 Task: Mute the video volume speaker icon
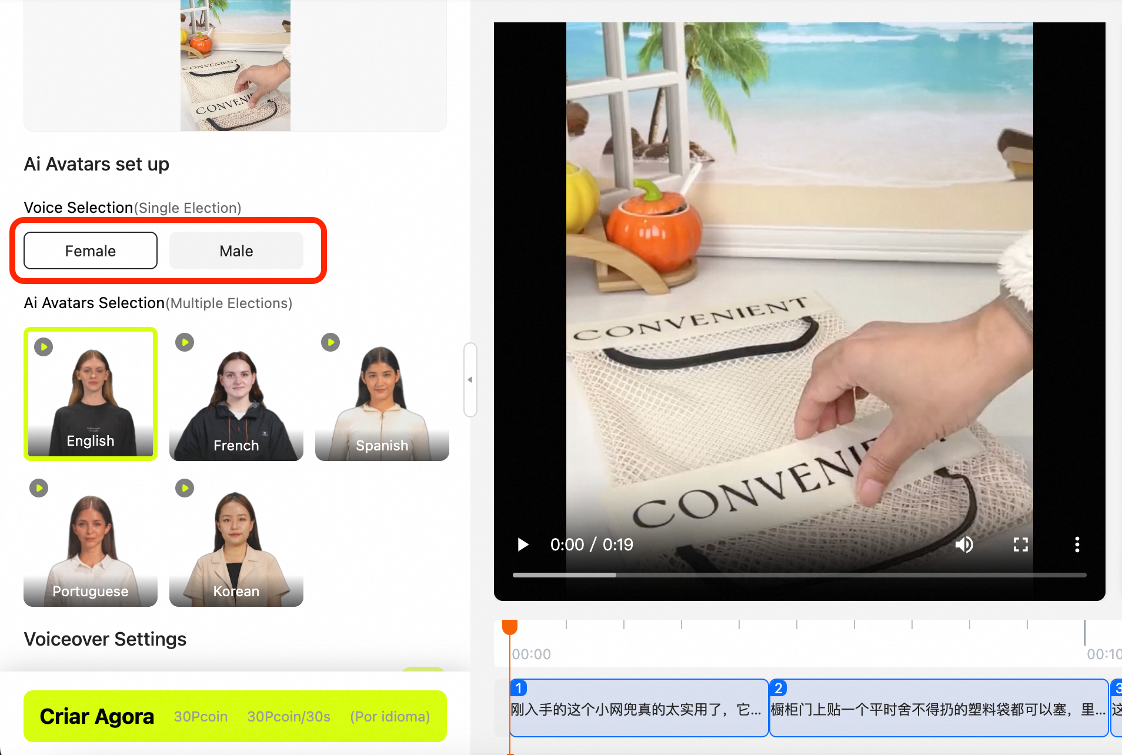click(x=964, y=545)
